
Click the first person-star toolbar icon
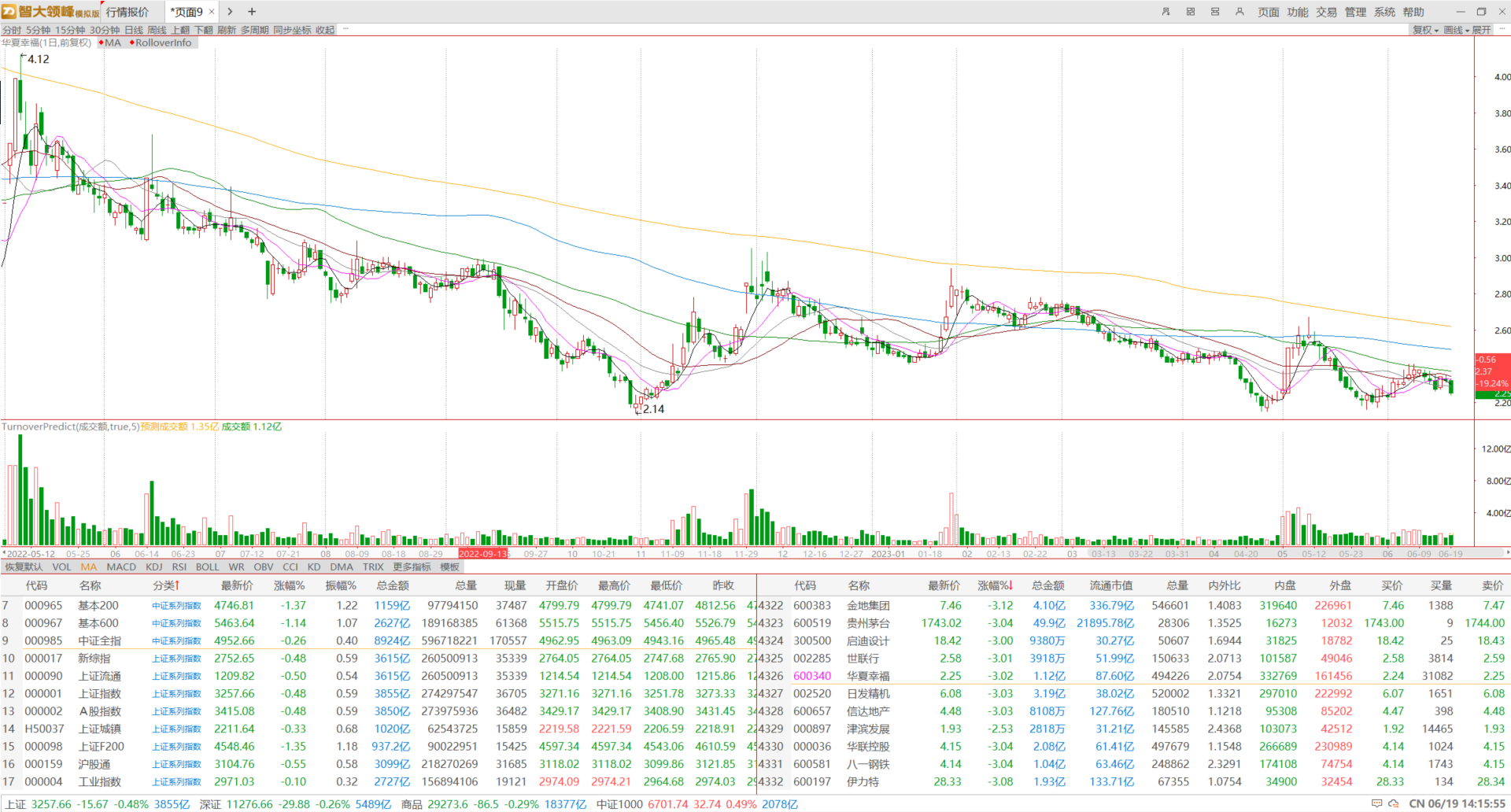1166,12
